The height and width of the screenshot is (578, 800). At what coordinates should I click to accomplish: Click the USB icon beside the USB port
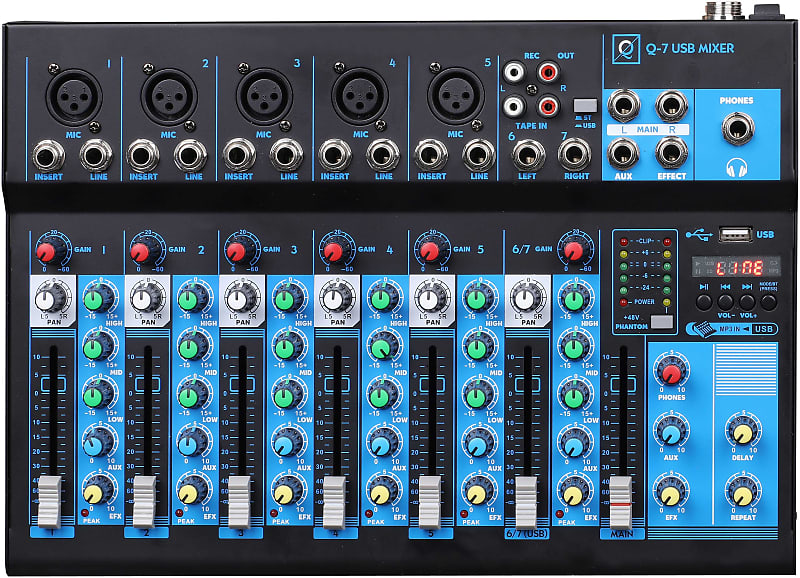(x=698, y=232)
